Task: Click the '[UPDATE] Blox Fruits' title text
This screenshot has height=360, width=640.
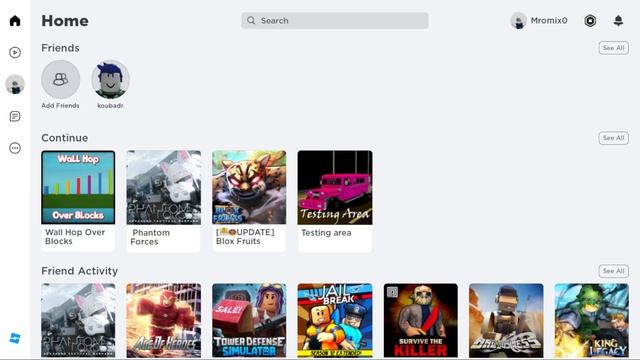Action: pyautogui.click(x=245, y=237)
